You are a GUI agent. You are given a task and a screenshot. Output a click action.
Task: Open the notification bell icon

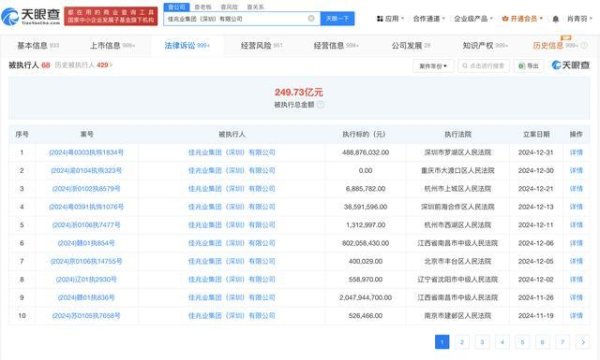point(556,18)
